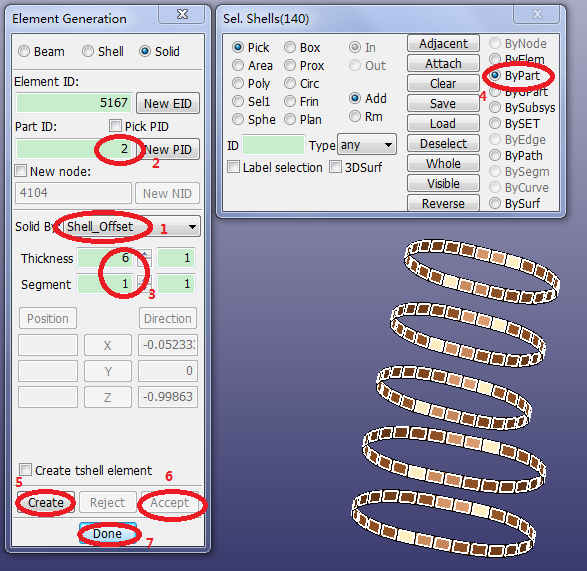Image resolution: width=587 pixels, height=571 pixels.
Task: Click the Reject button
Action: click(107, 502)
